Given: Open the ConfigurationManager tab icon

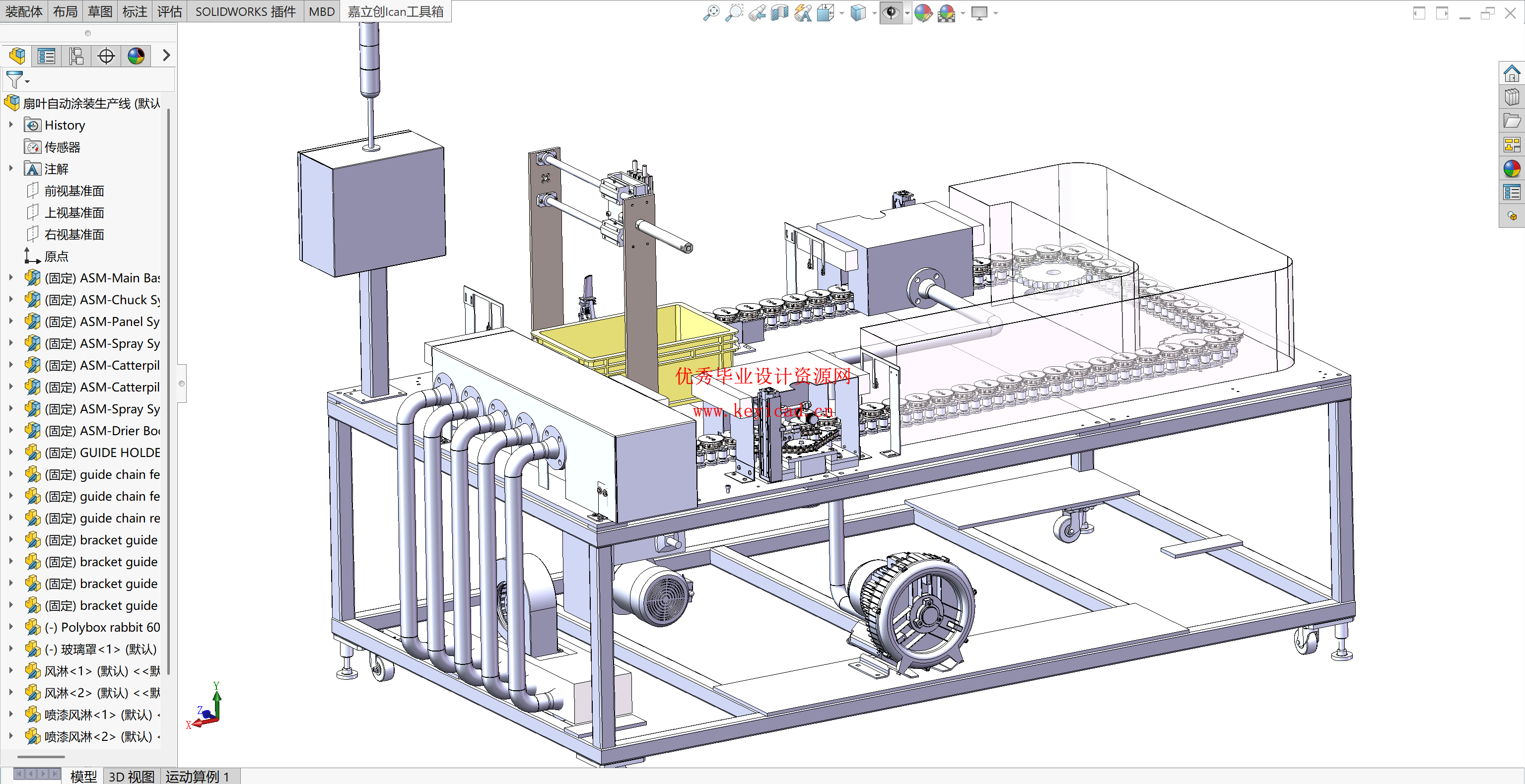Looking at the screenshot, I should pyautogui.click(x=76, y=56).
